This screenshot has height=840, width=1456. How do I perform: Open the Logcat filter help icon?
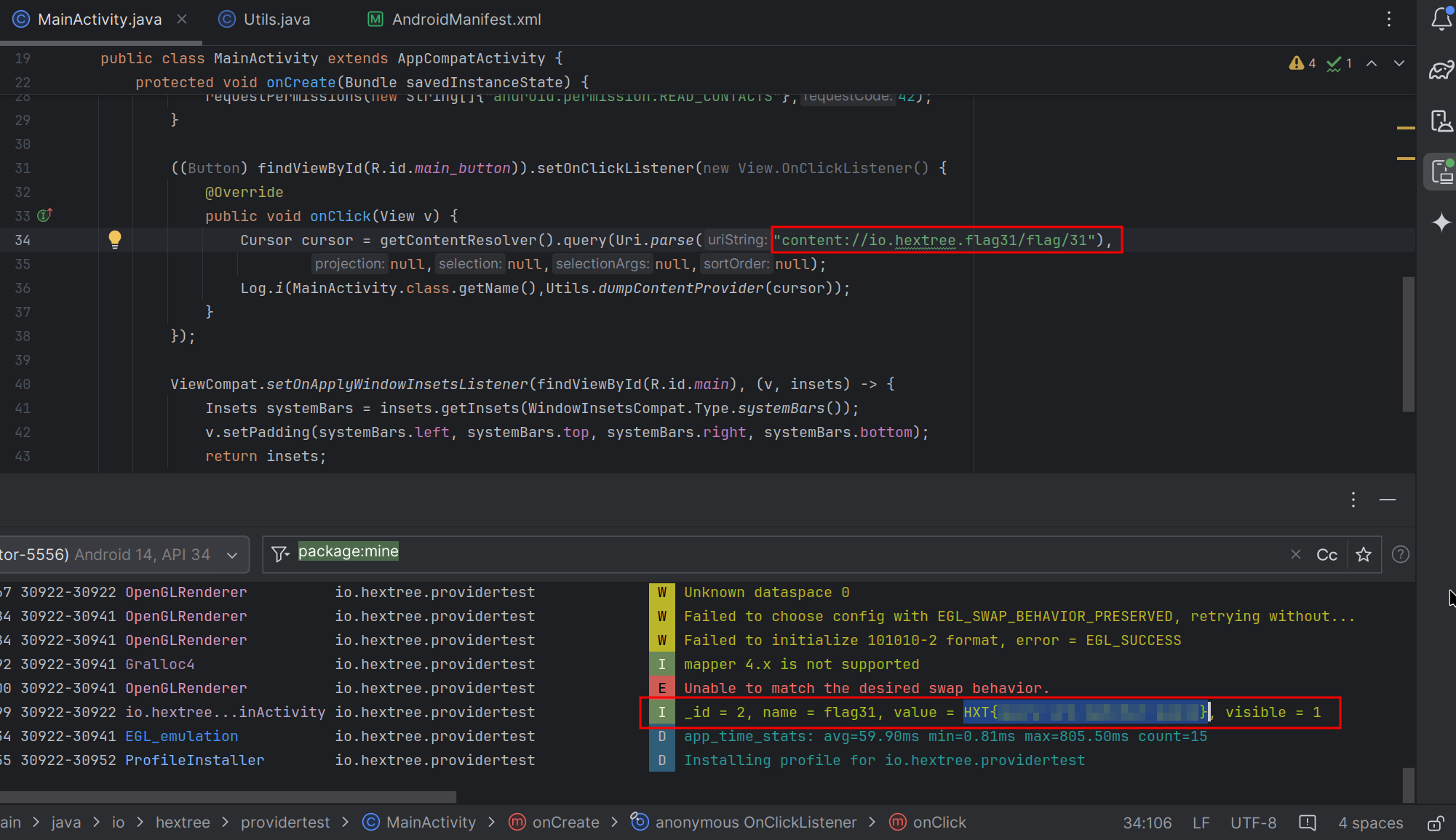point(1400,554)
